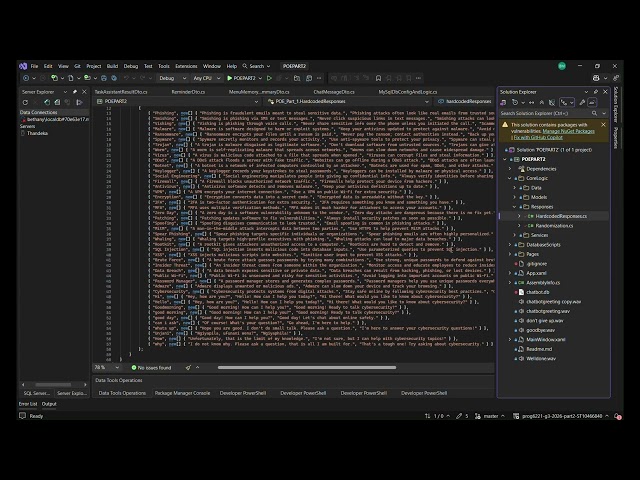
Task: Open GitHub Copilot icon at top right
Action: [x=596, y=78]
